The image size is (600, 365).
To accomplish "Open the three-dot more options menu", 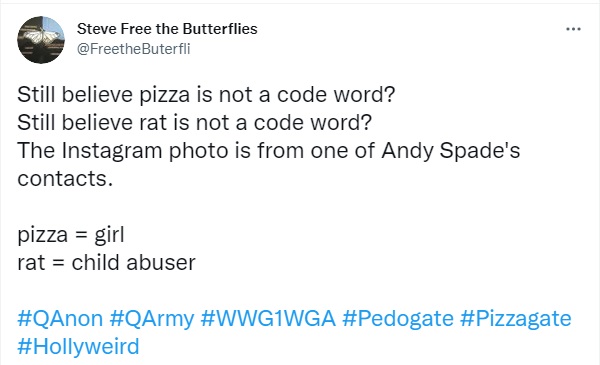I will (x=573, y=29).
